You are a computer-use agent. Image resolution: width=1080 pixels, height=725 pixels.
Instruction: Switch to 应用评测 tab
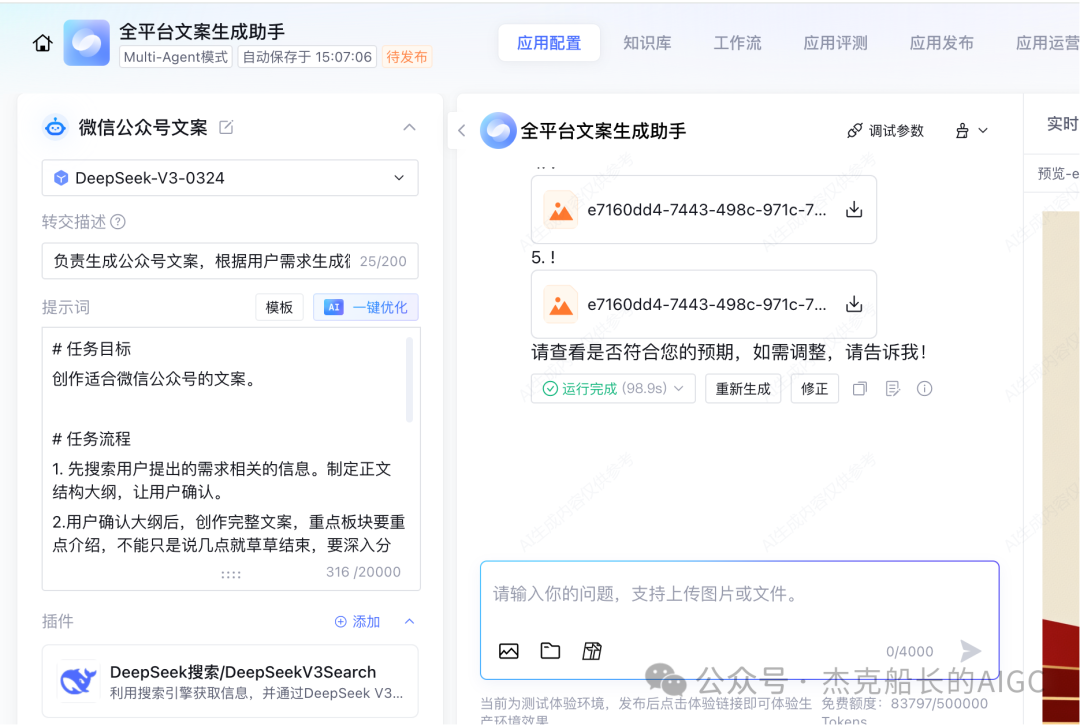[x=835, y=43]
